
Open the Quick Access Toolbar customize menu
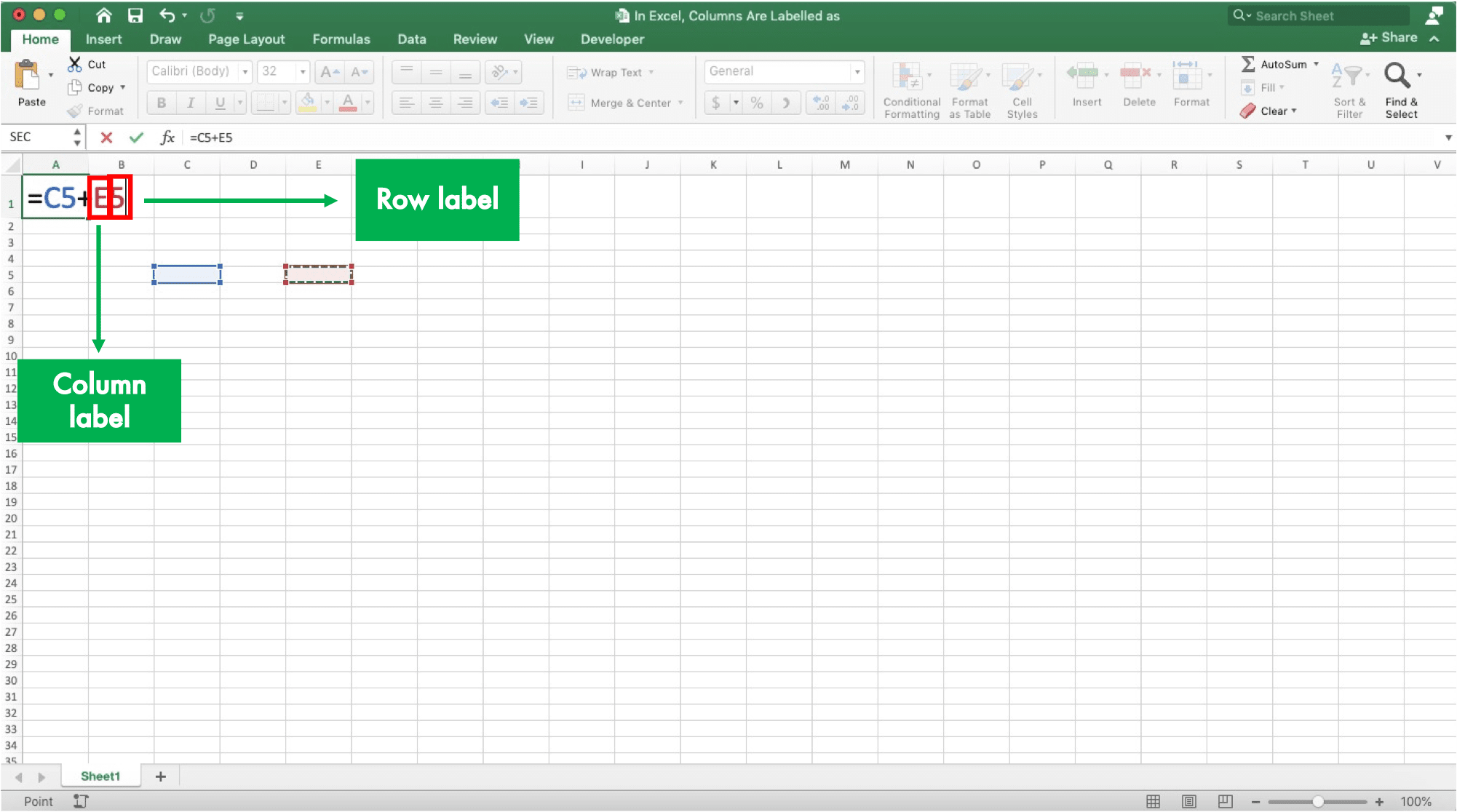239,15
